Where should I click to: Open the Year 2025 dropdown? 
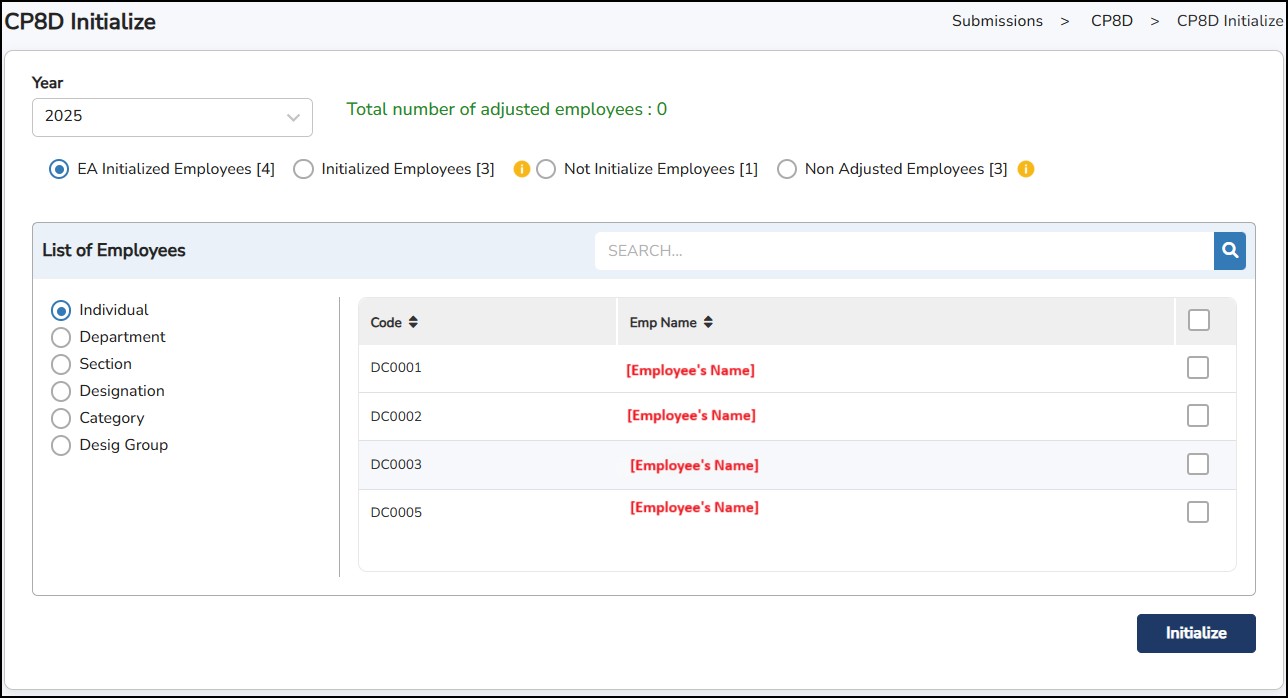tap(172, 117)
